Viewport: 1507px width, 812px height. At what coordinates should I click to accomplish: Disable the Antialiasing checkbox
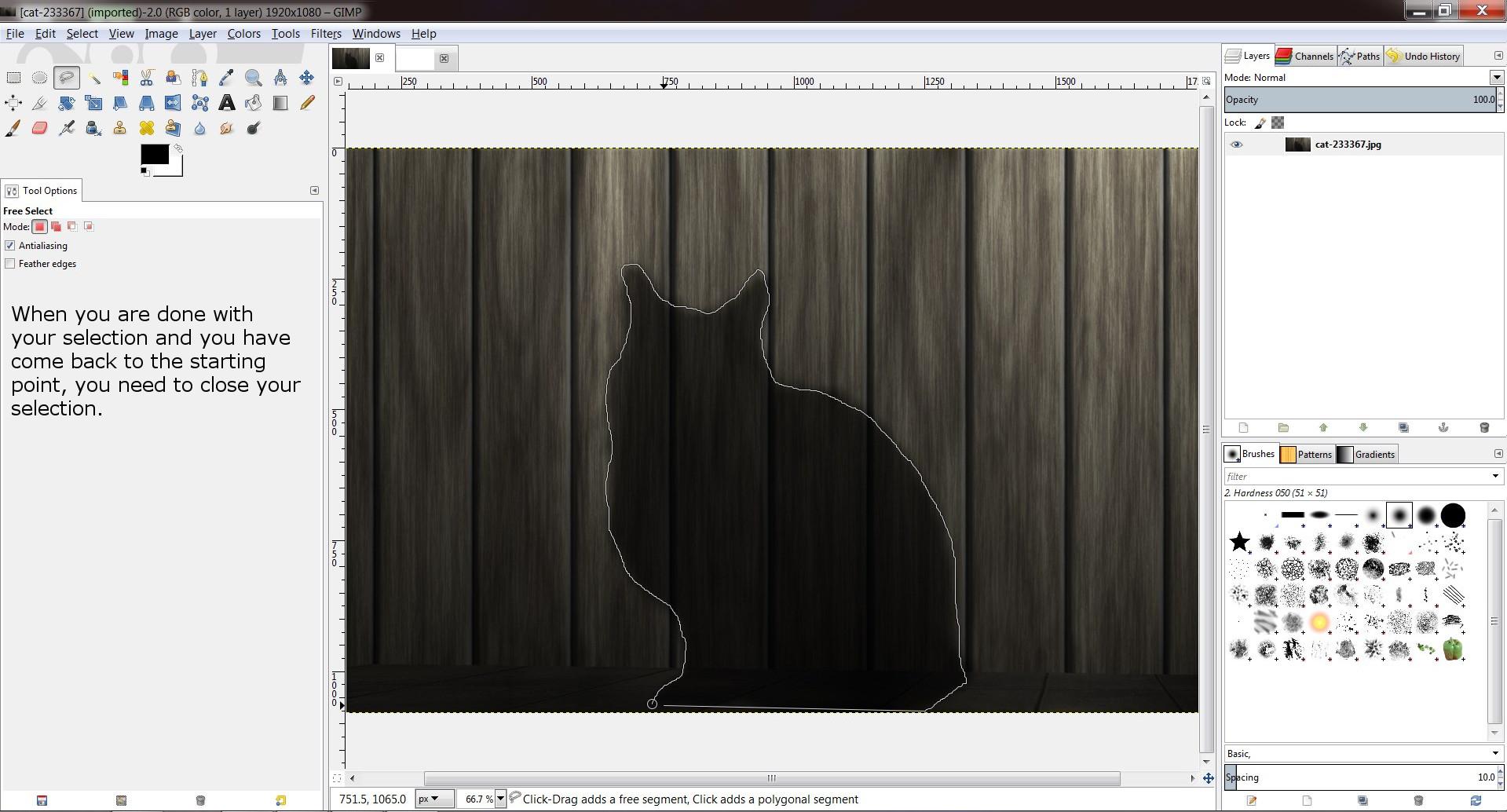(x=10, y=246)
